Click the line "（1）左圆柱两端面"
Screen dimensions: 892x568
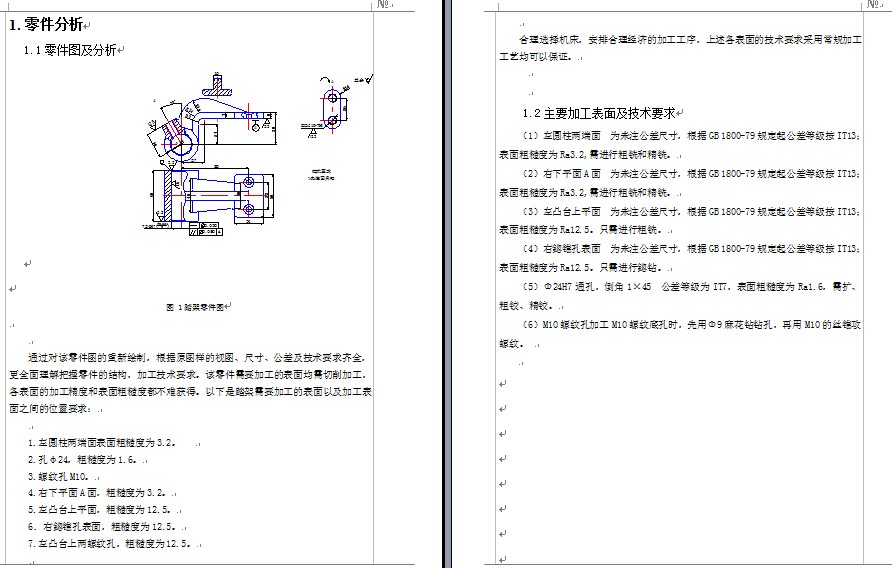pos(691,135)
